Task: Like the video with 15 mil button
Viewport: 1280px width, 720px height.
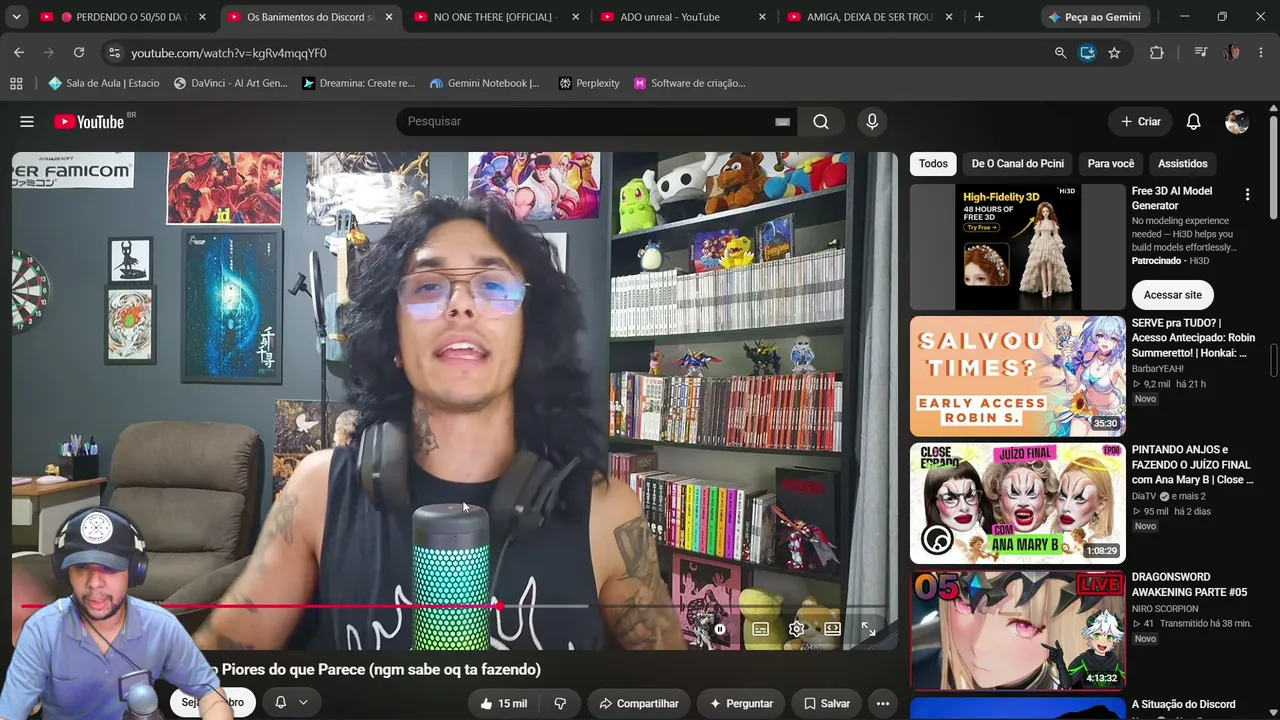Action: (504, 703)
